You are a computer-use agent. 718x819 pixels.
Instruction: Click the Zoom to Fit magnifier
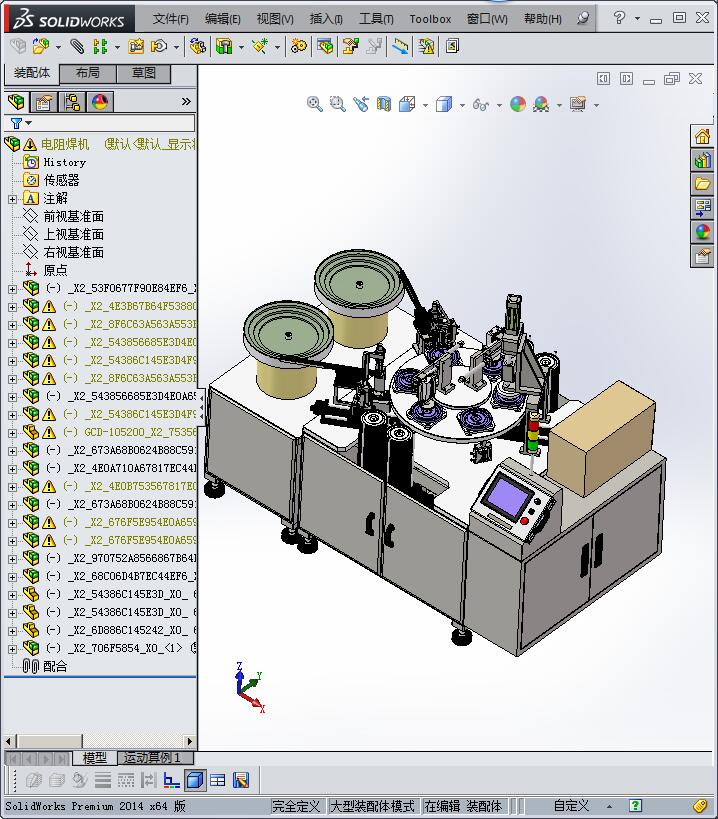click(x=314, y=104)
